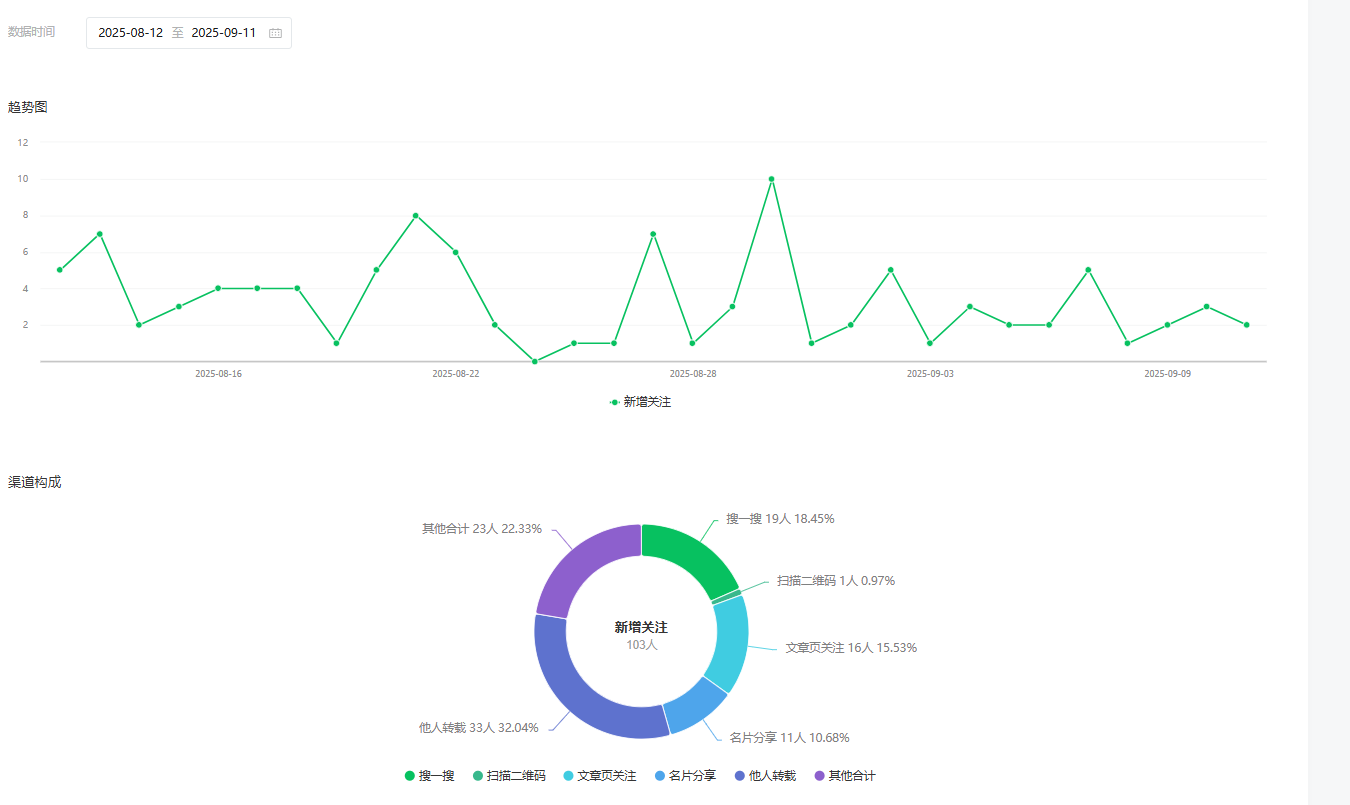Click the 搜一搜 19人 18.45% label
Viewport: 1350px width, 805px height.
click(780, 519)
